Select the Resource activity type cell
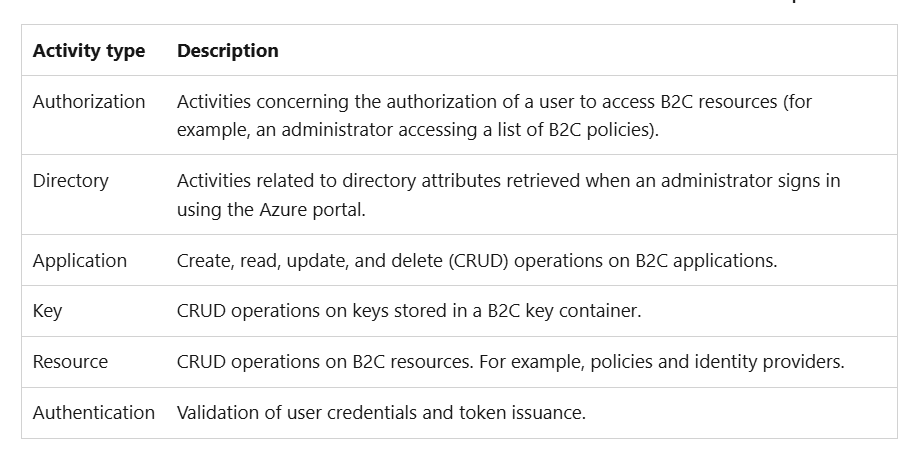The width and height of the screenshot is (921, 459). [70, 361]
